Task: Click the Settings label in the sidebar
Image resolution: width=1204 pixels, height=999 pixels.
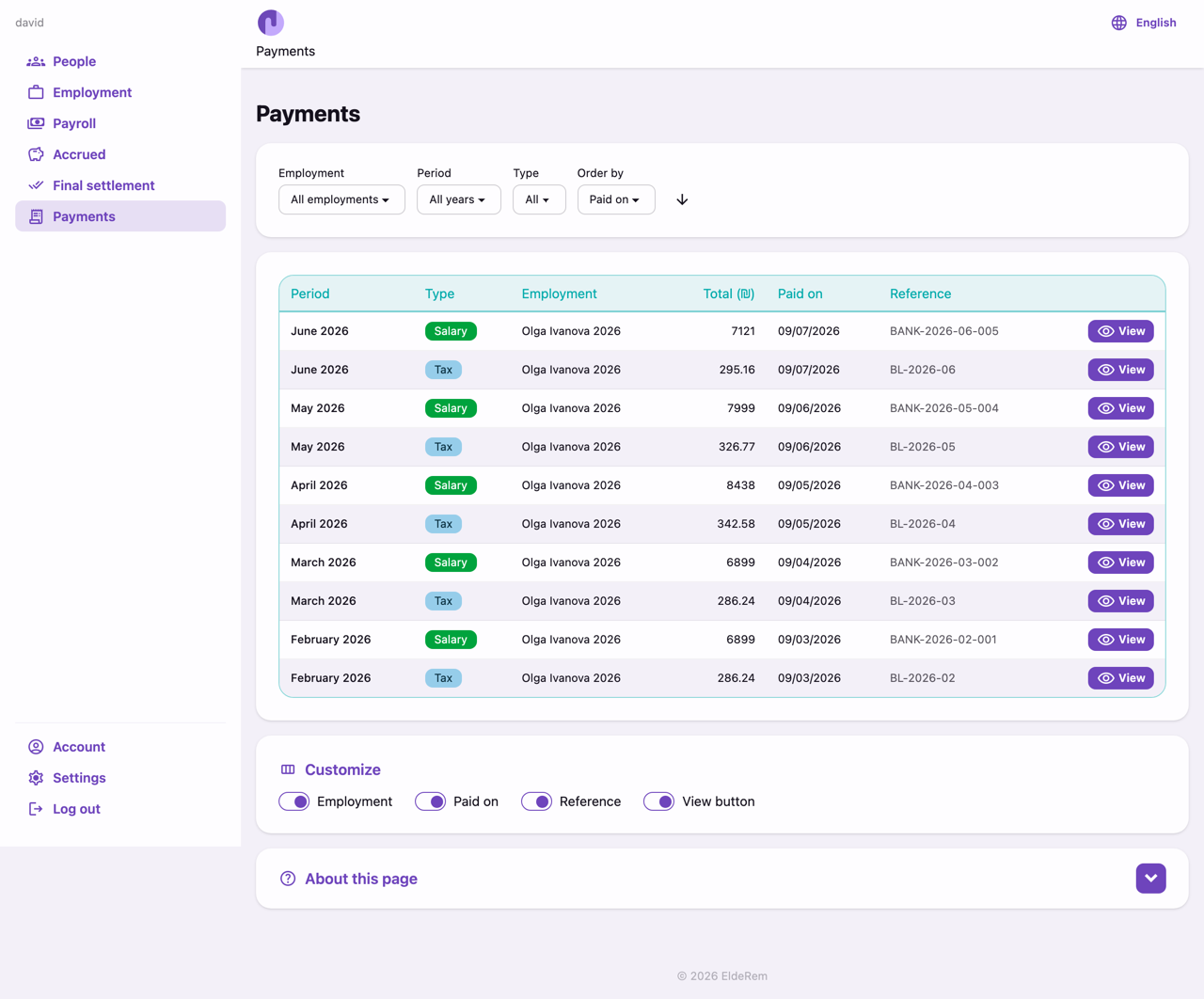Action: coord(79,778)
